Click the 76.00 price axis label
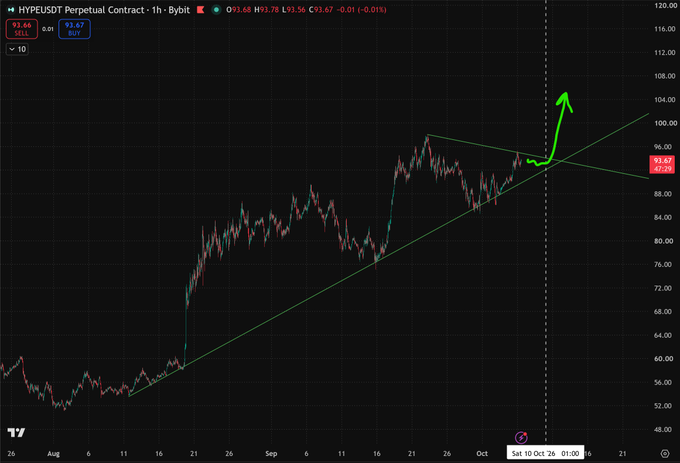680x463 pixels. (x=664, y=264)
